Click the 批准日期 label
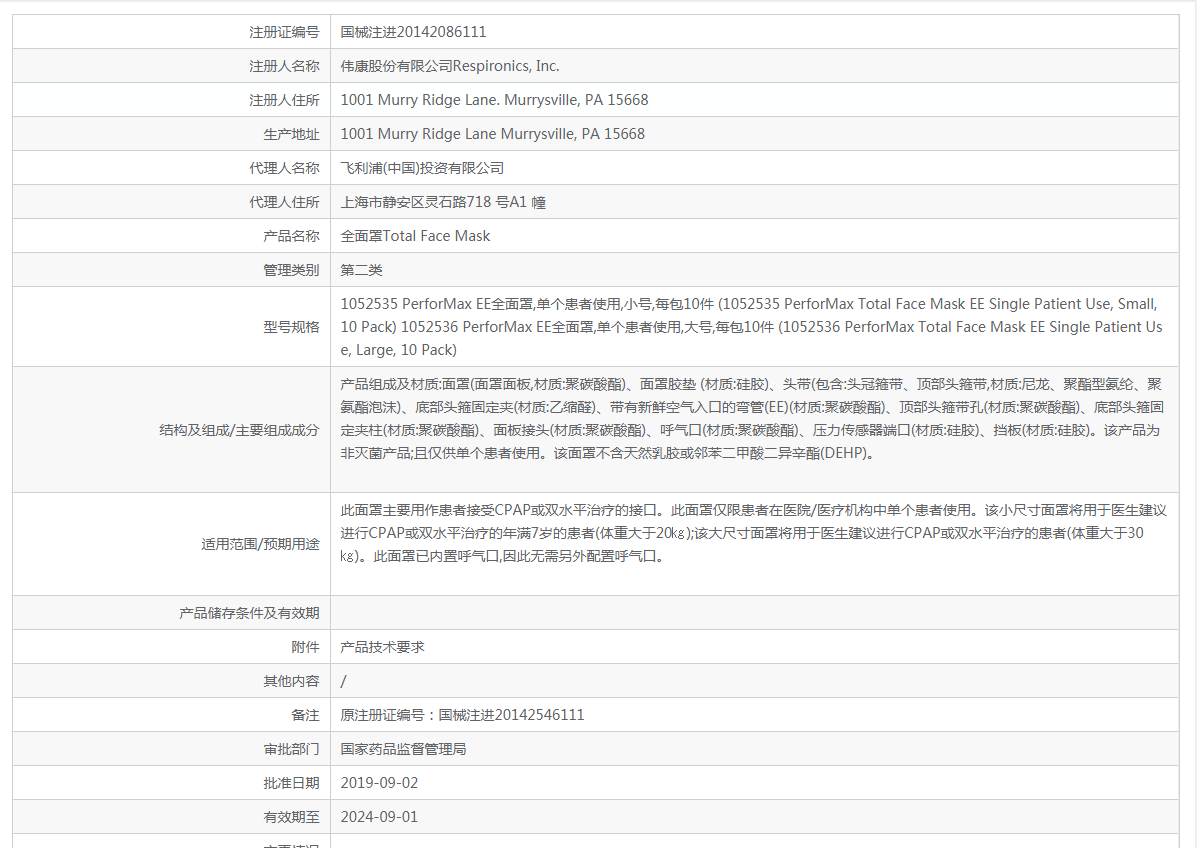Viewport: 1197px width, 848px height. (x=292, y=783)
